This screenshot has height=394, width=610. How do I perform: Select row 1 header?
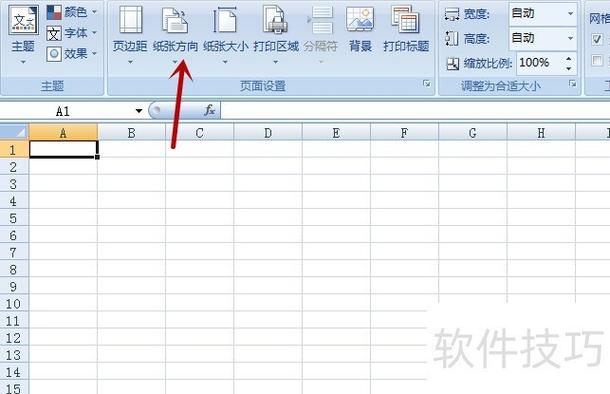click(x=14, y=149)
